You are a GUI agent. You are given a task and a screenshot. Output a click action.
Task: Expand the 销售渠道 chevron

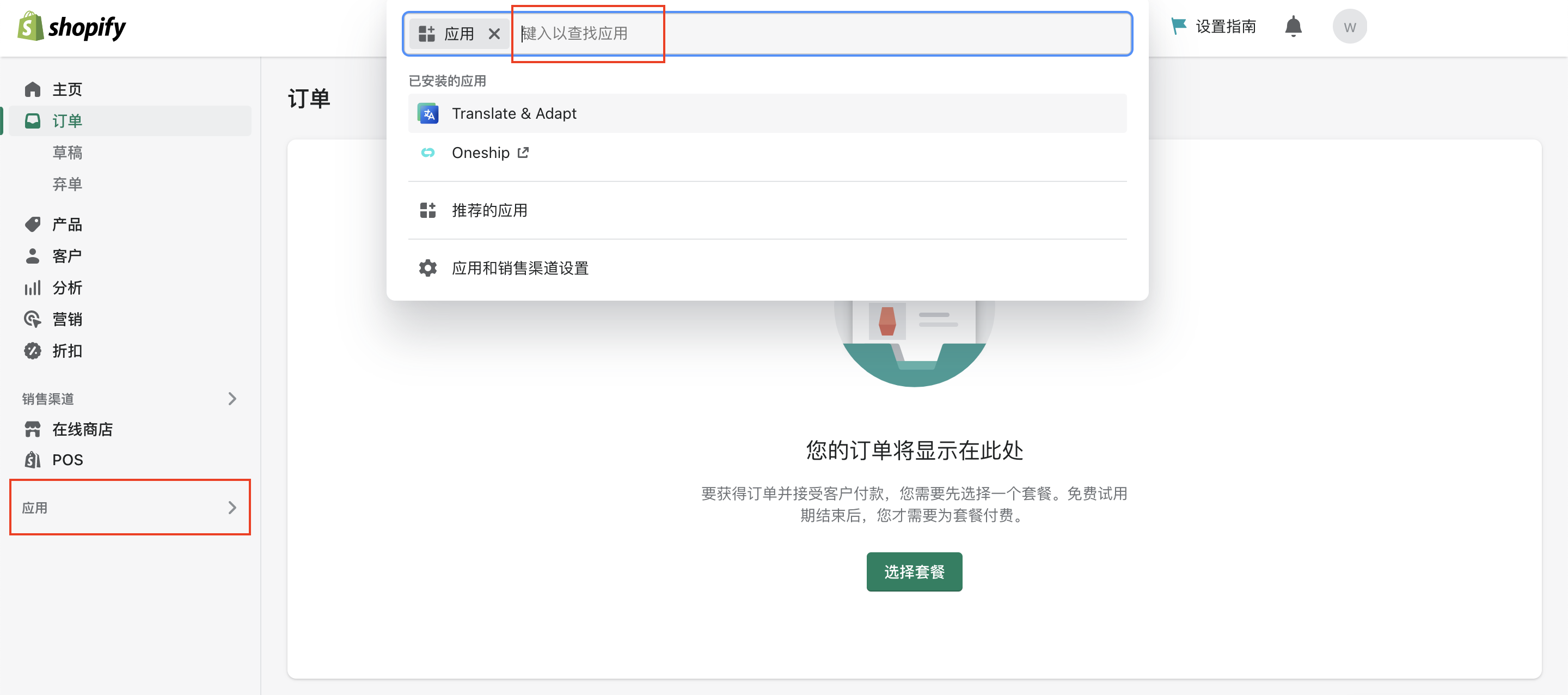tap(232, 399)
